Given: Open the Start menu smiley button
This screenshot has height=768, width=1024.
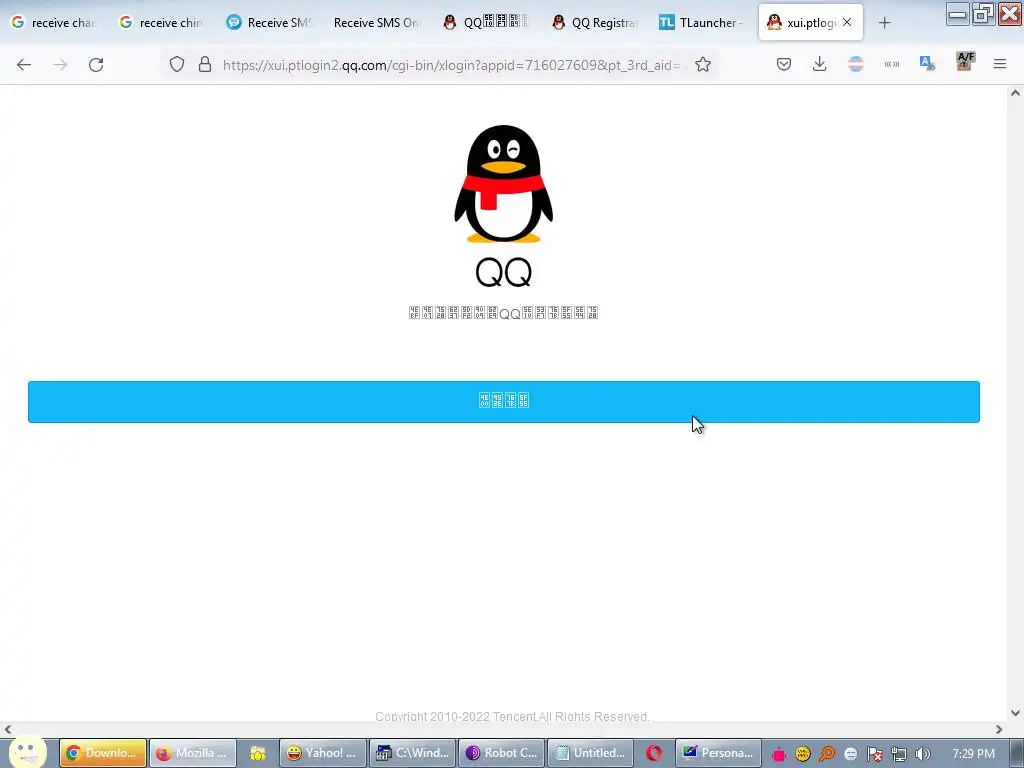Looking at the screenshot, I should tap(27, 752).
